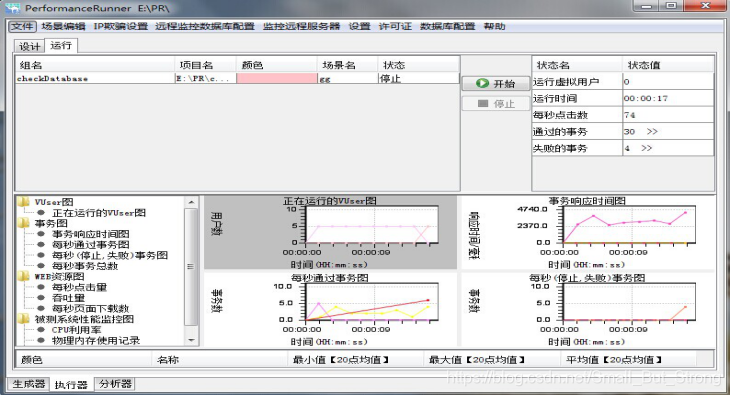
Task: Click the 被测系统性能监控图 folder icon
Action: pyautogui.click(x=24, y=319)
